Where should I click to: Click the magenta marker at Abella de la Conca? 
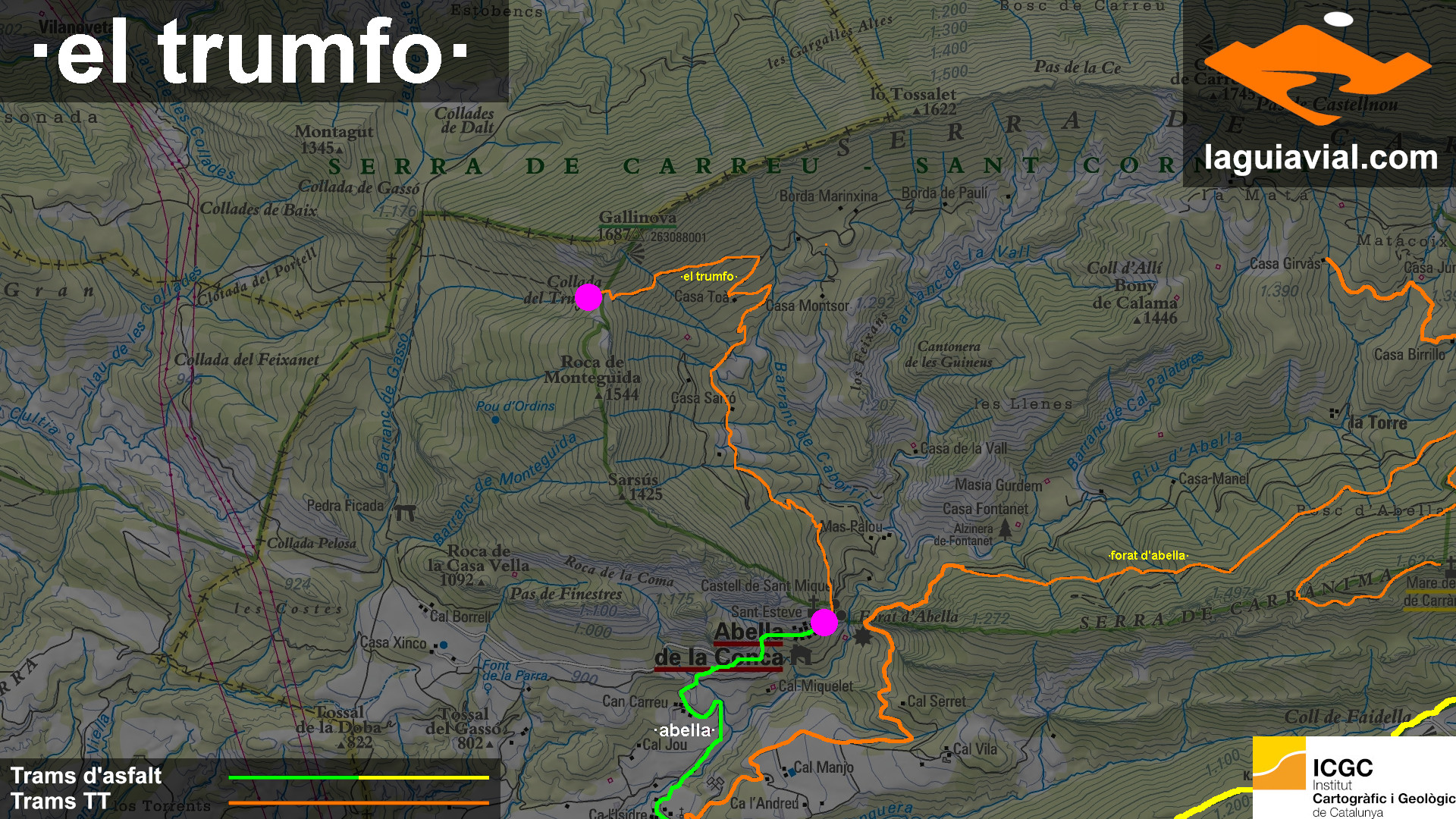click(x=824, y=623)
